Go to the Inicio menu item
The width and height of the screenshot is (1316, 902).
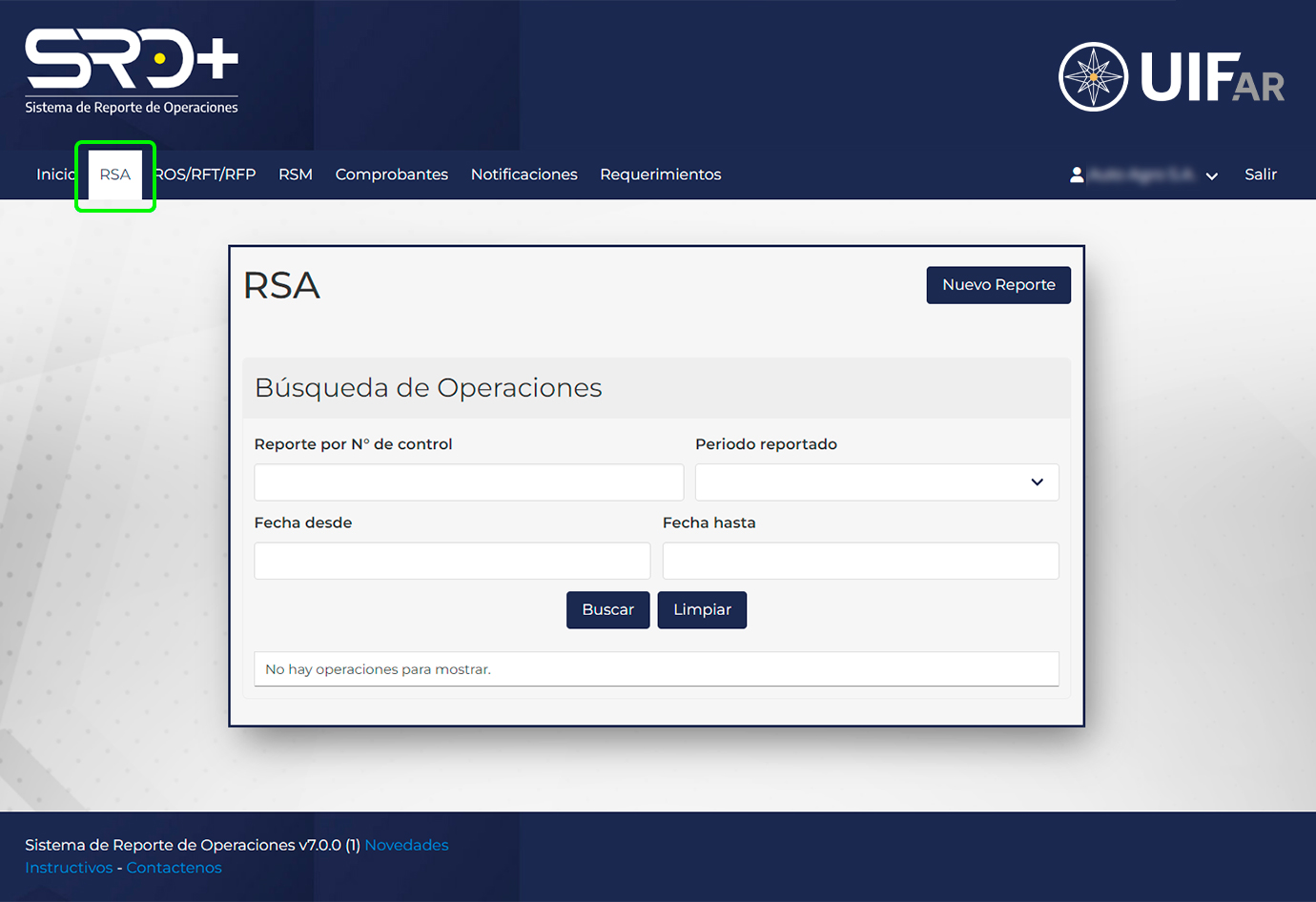[x=54, y=174]
